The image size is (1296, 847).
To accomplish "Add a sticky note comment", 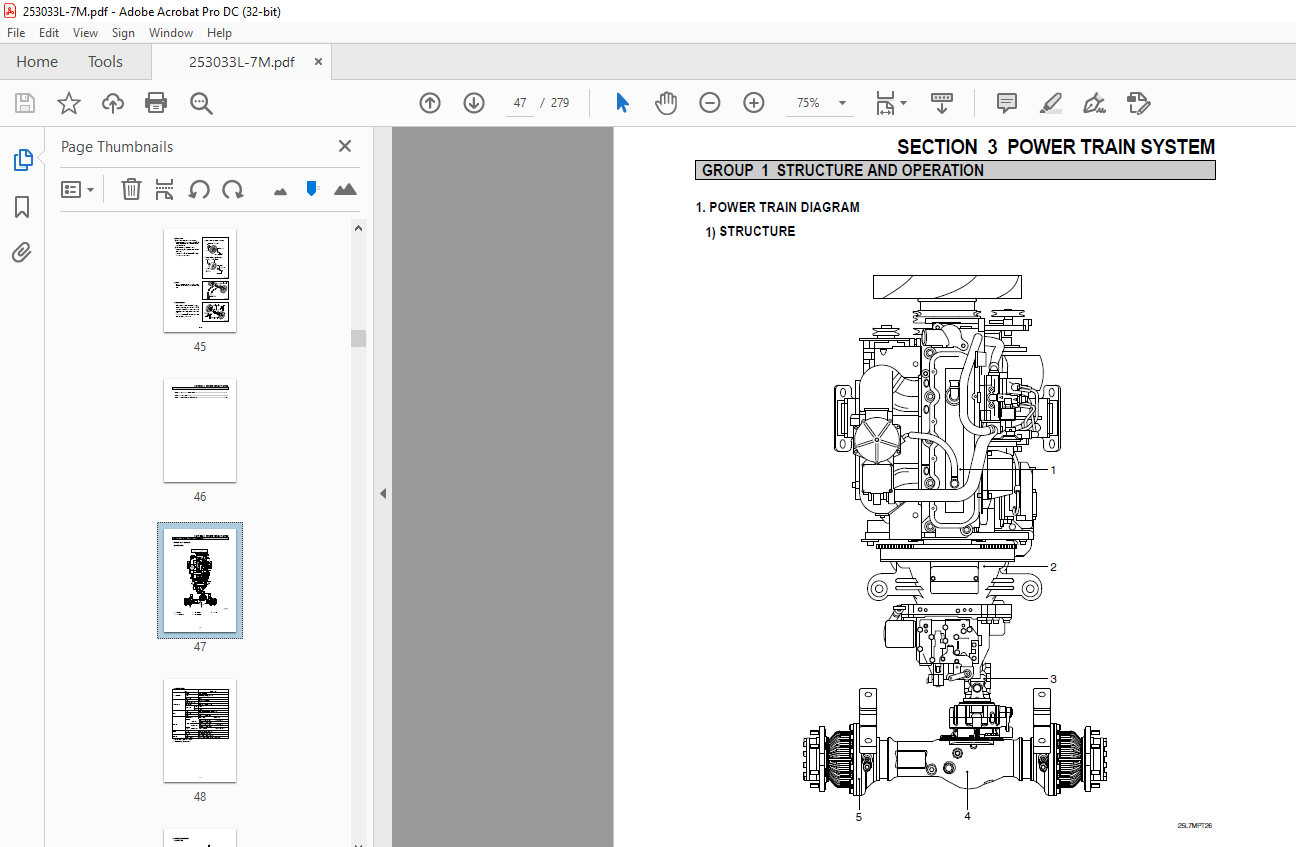I will [x=1007, y=103].
